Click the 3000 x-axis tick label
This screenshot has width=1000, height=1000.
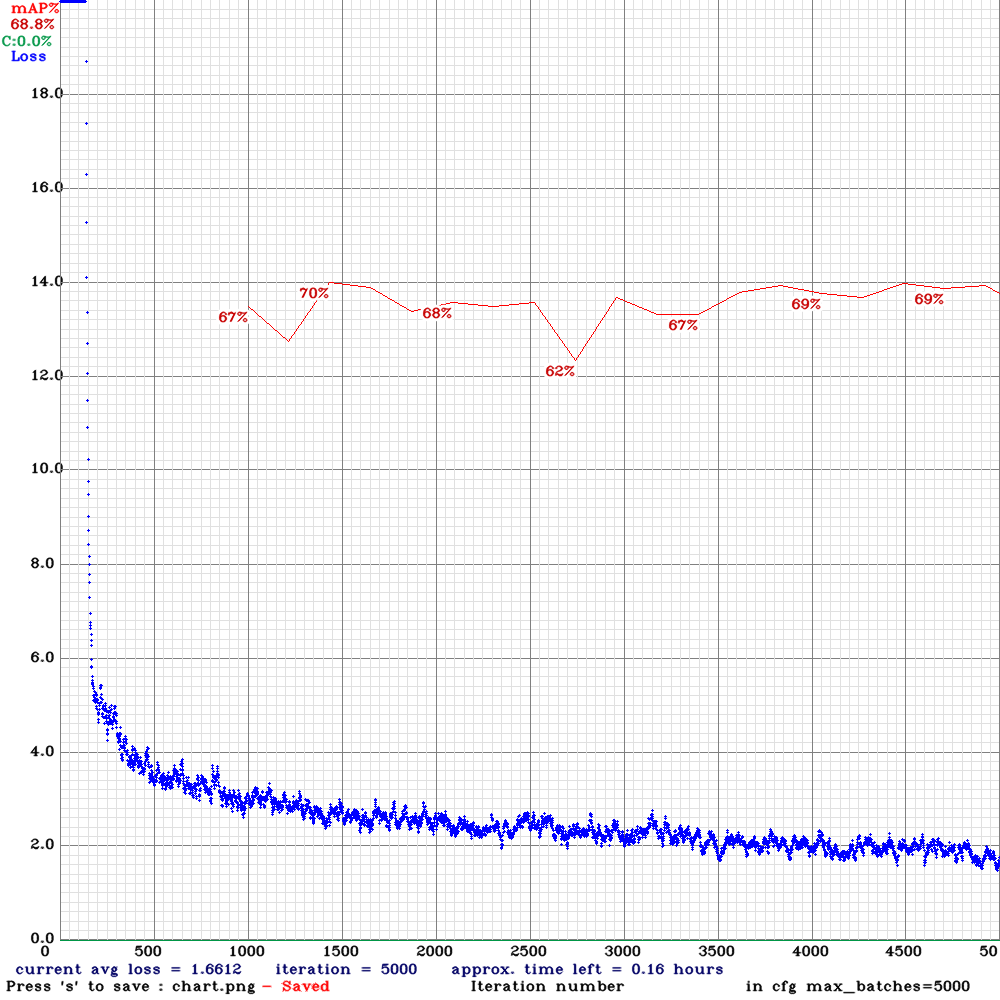(x=622, y=952)
